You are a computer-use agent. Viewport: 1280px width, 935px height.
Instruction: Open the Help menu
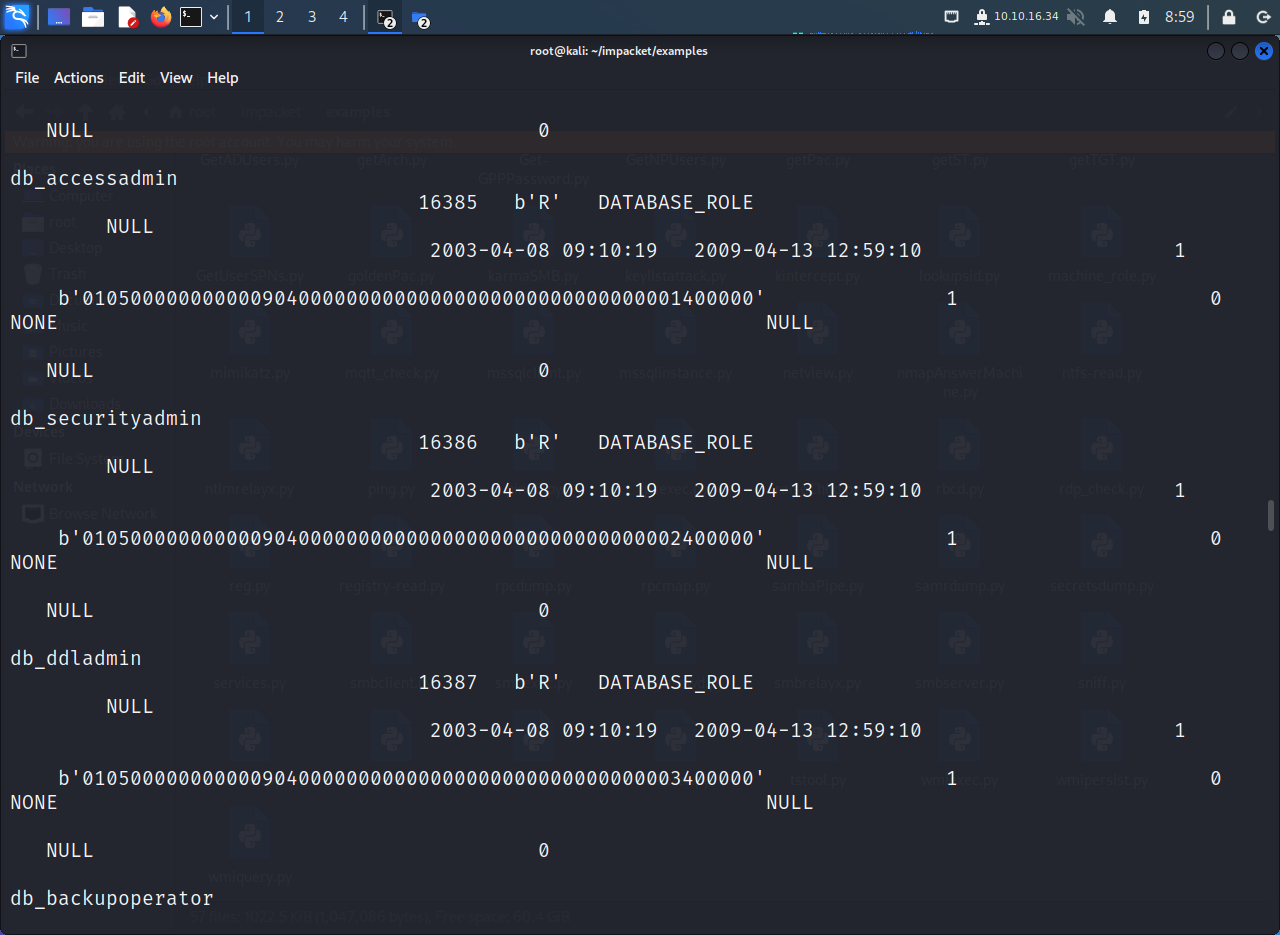click(x=223, y=78)
